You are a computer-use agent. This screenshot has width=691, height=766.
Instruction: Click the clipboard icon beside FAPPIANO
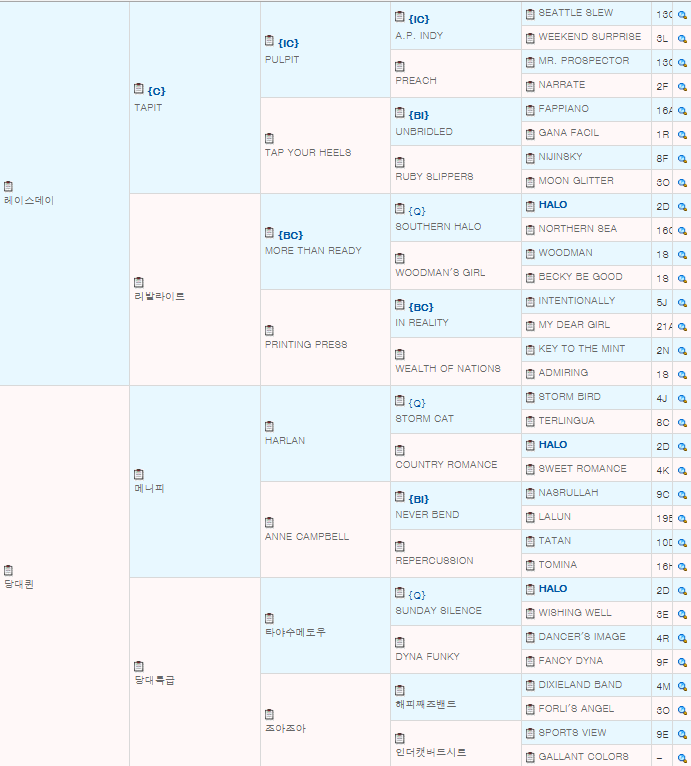pos(530,110)
